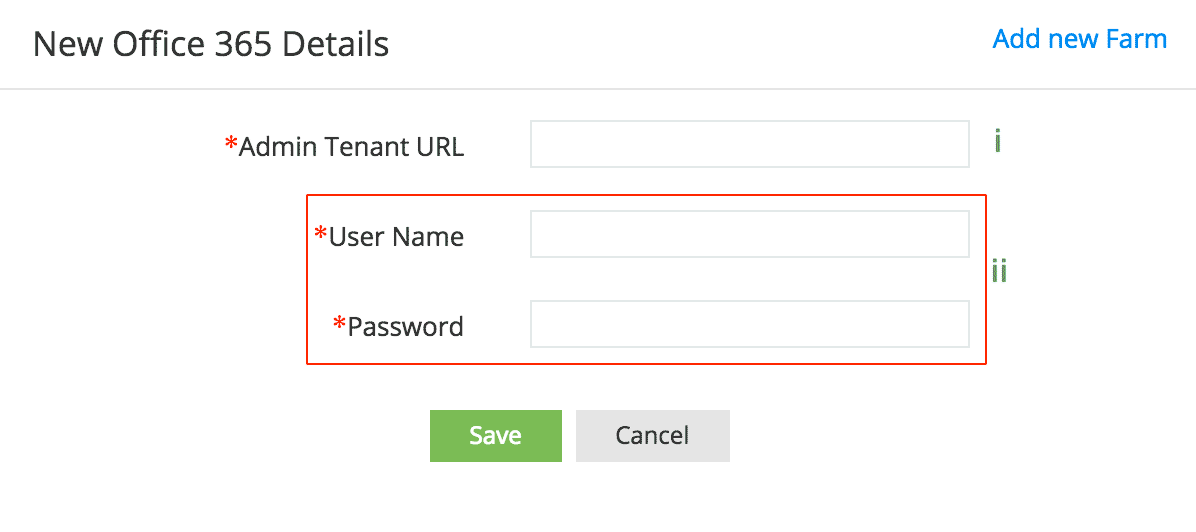The height and width of the screenshot is (532, 1196).
Task: Click the green 'i' annotation marker
Action: tap(997, 141)
